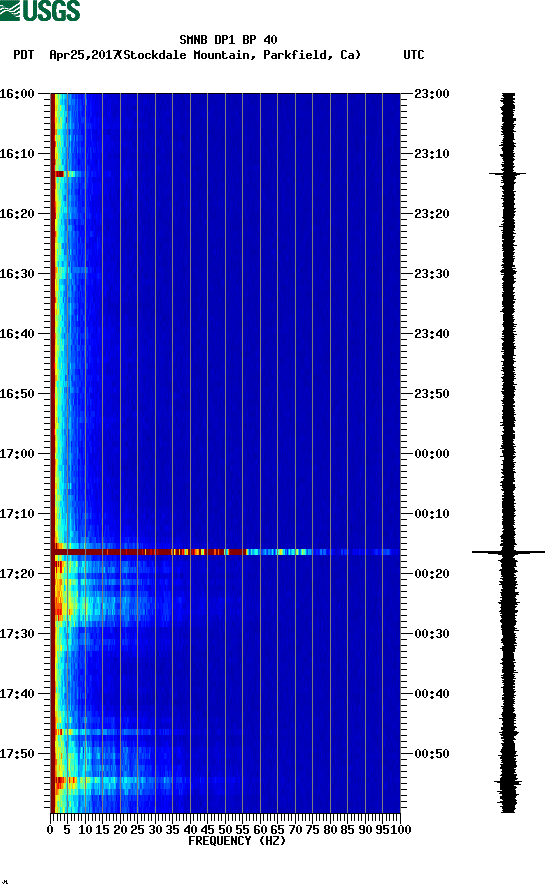Click the 17:00 PDT time label
Image resolution: width=552 pixels, height=893 pixels.
[17, 454]
